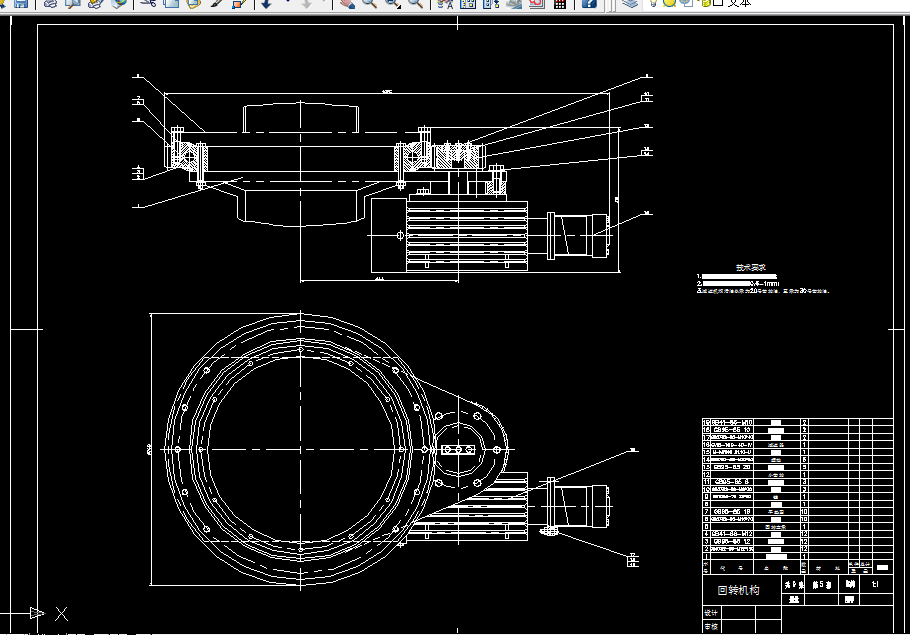This screenshot has width=910, height=635.
Task: Open the QuickCalc calculator icon
Action: [560, 3]
